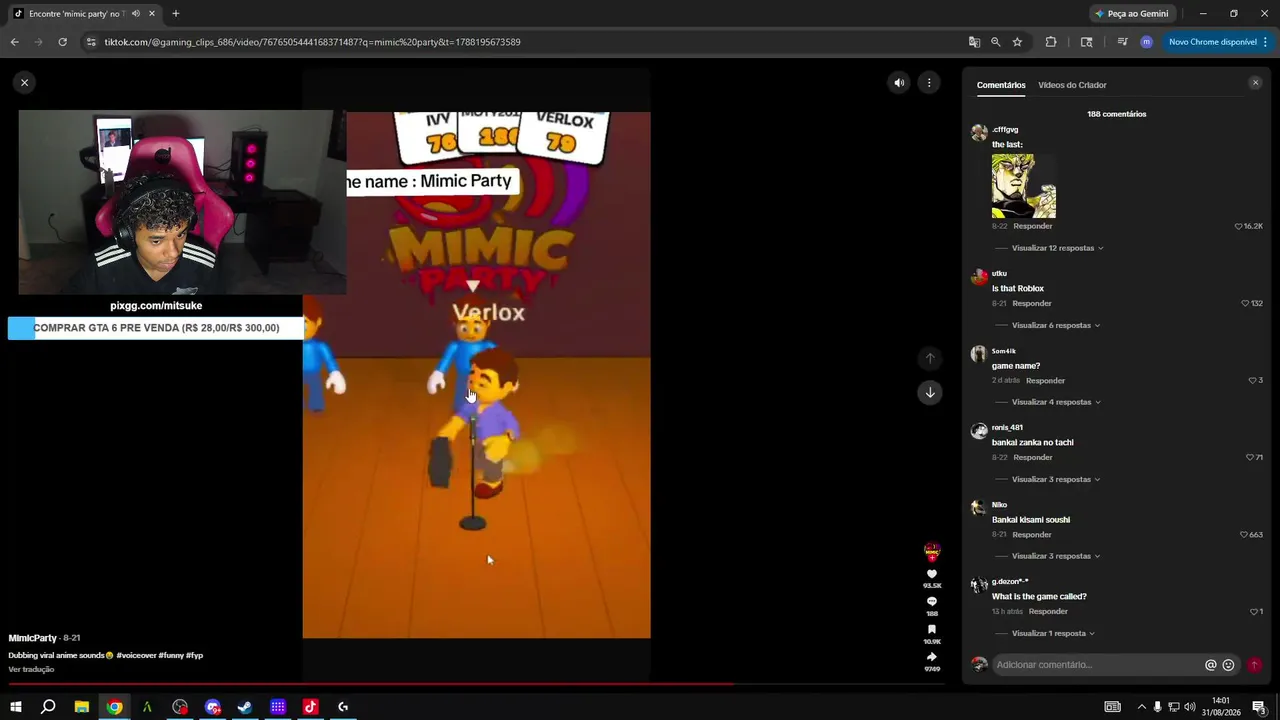Click the Ver tradução link
Image resolution: width=1280 pixels, height=720 pixels.
(x=31, y=669)
